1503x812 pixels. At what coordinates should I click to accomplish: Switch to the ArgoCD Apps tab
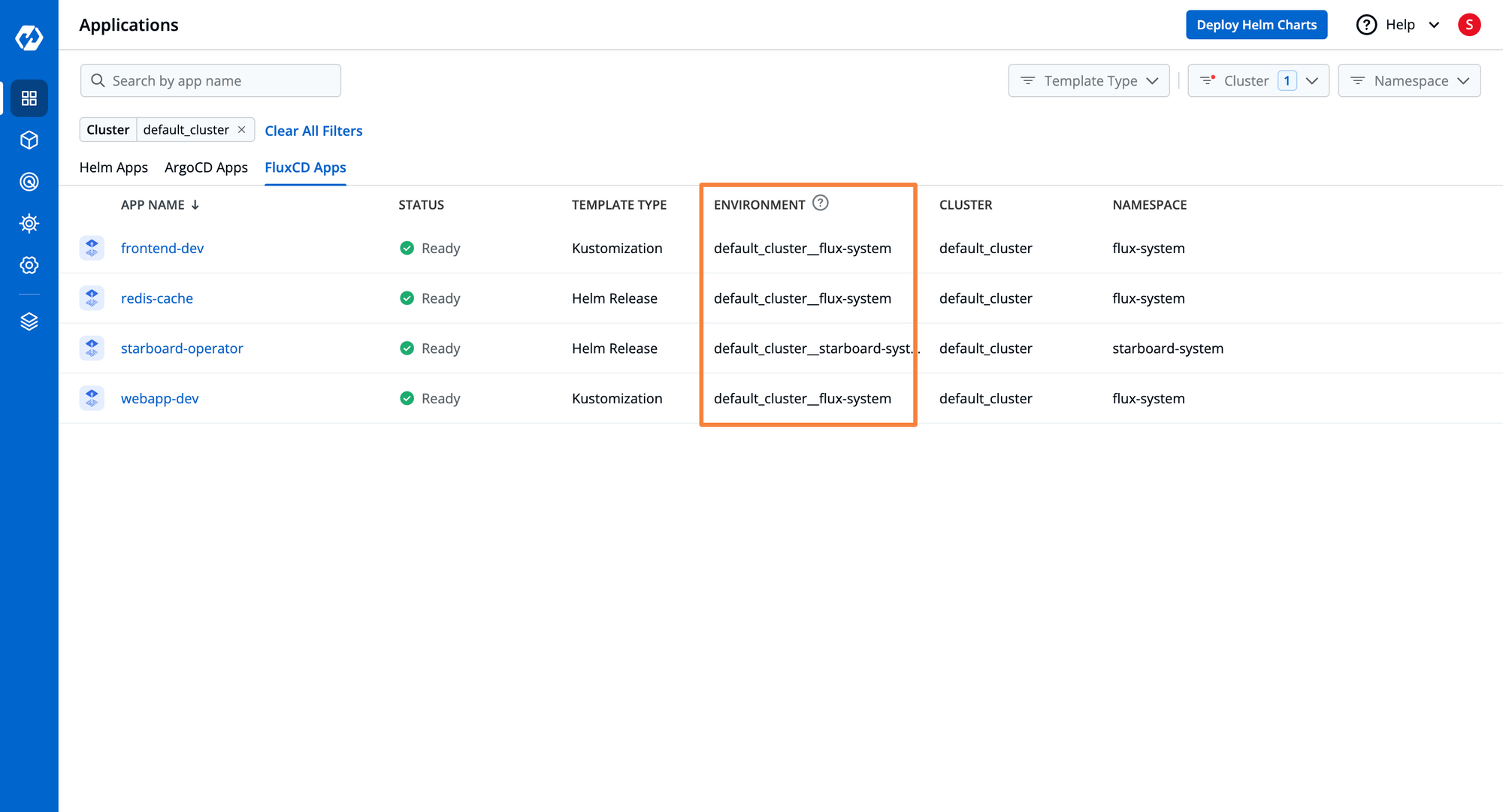(206, 167)
